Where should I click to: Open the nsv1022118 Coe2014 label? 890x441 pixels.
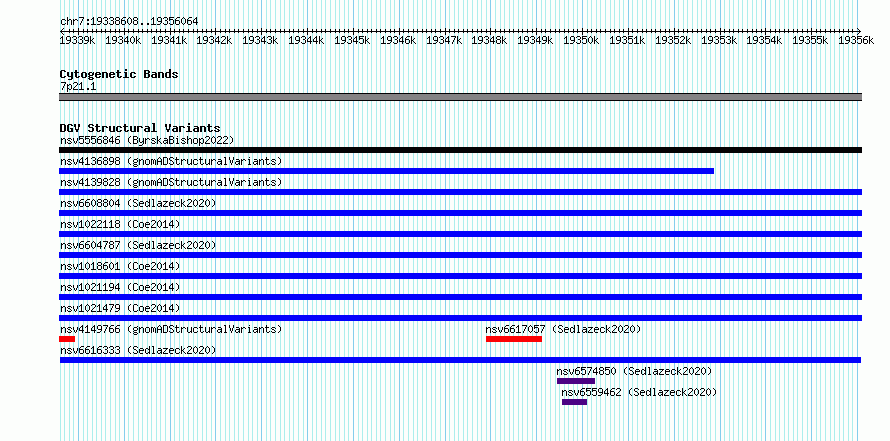coord(120,224)
